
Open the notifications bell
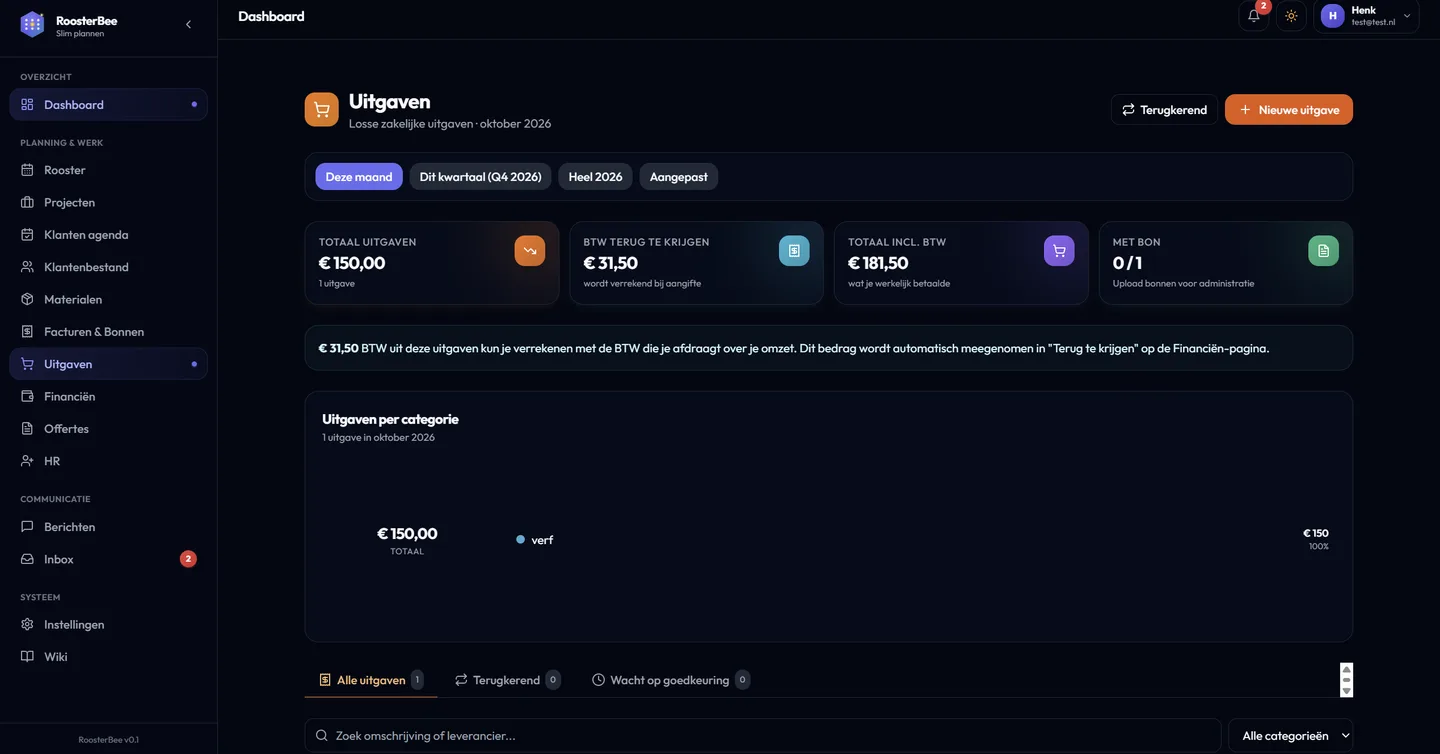click(1254, 16)
